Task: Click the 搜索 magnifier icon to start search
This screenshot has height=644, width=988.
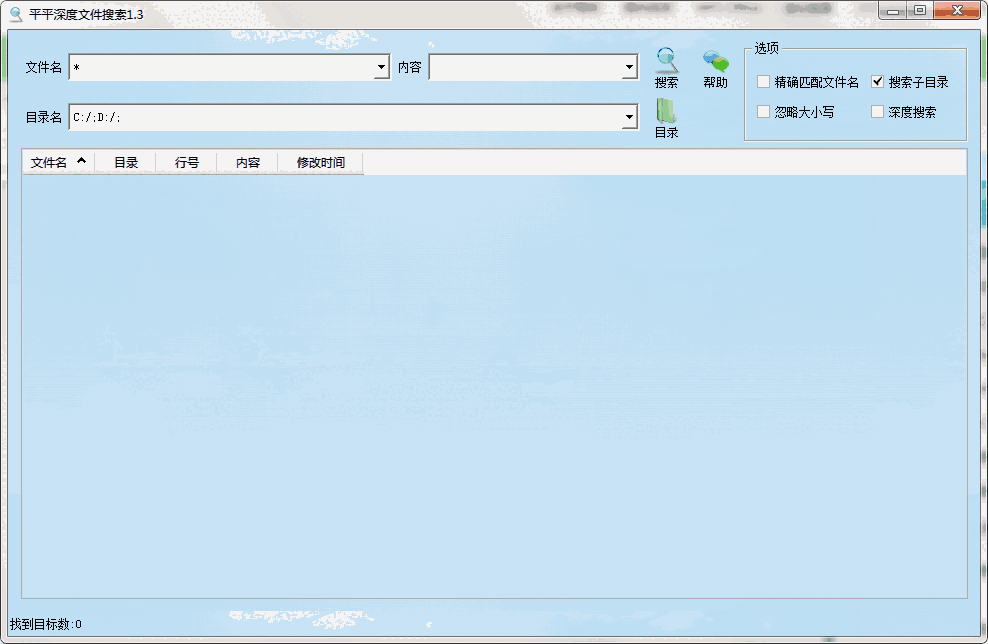Action: [x=667, y=60]
